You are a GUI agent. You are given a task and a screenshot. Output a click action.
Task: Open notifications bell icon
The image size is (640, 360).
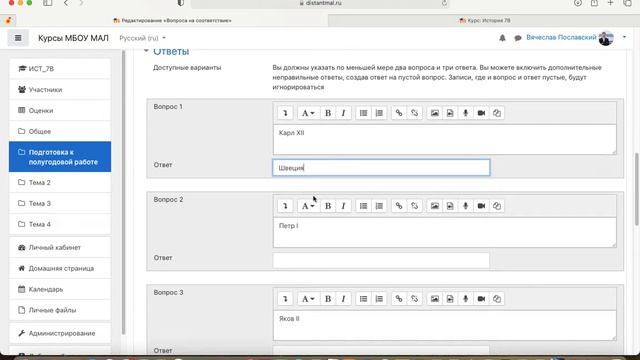pos(502,38)
